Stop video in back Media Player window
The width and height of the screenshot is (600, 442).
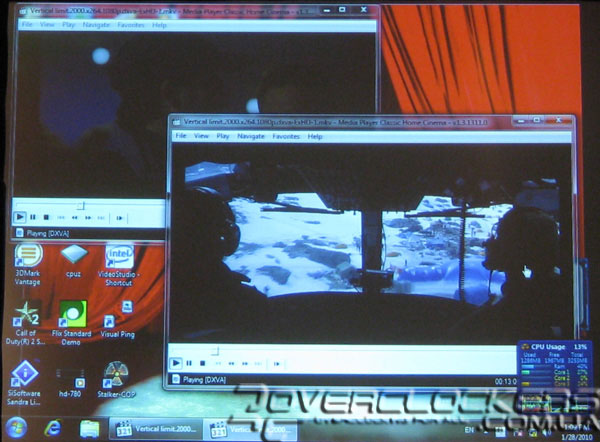pyautogui.click(x=46, y=217)
